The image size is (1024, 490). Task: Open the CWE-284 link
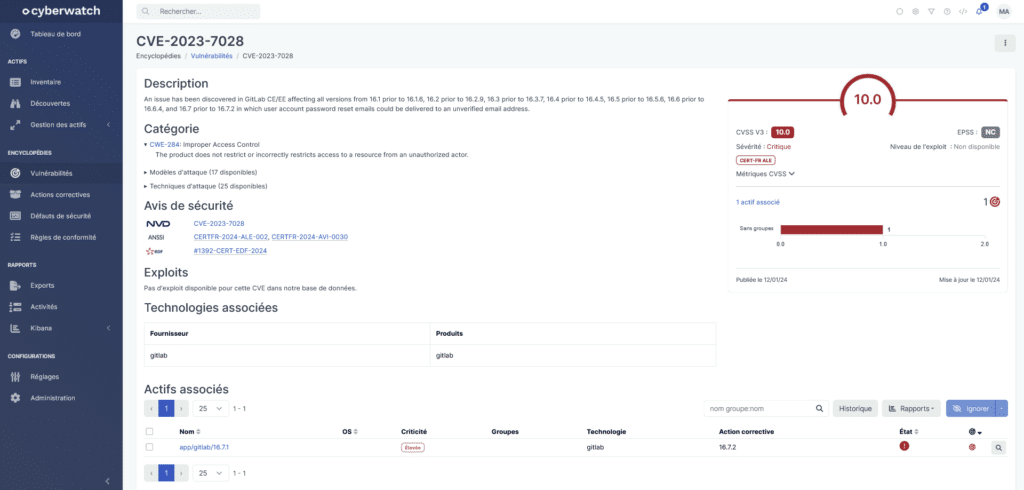point(165,144)
